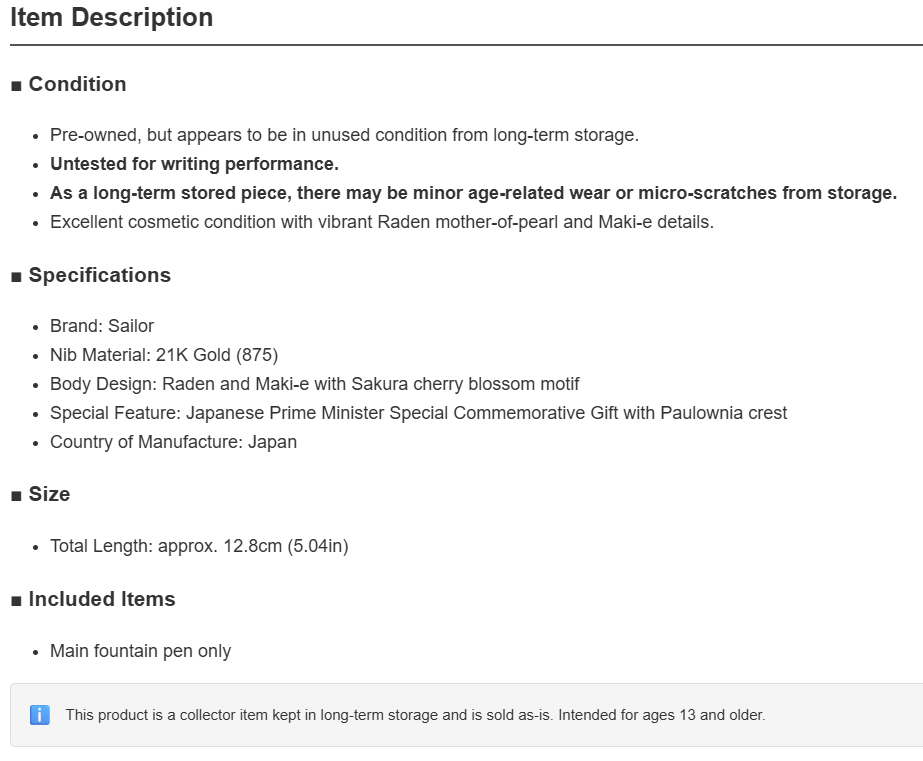Viewport: 923px width, 761px height.
Task: Click the Size section heading
Action: [x=49, y=494]
